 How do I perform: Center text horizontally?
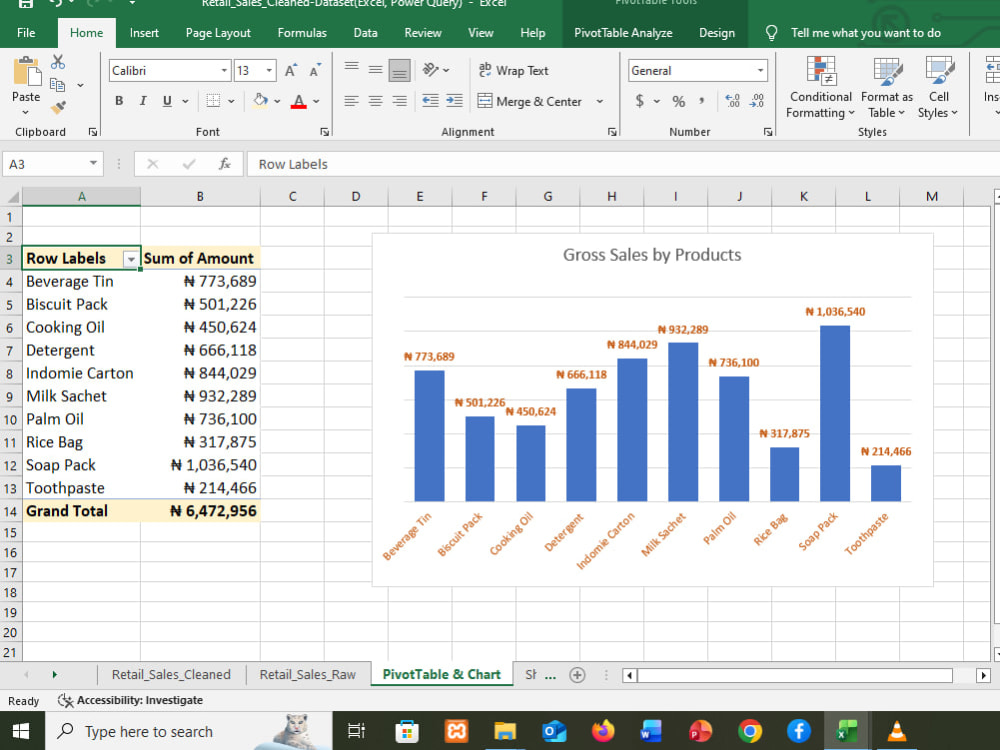tap(376, 101)
